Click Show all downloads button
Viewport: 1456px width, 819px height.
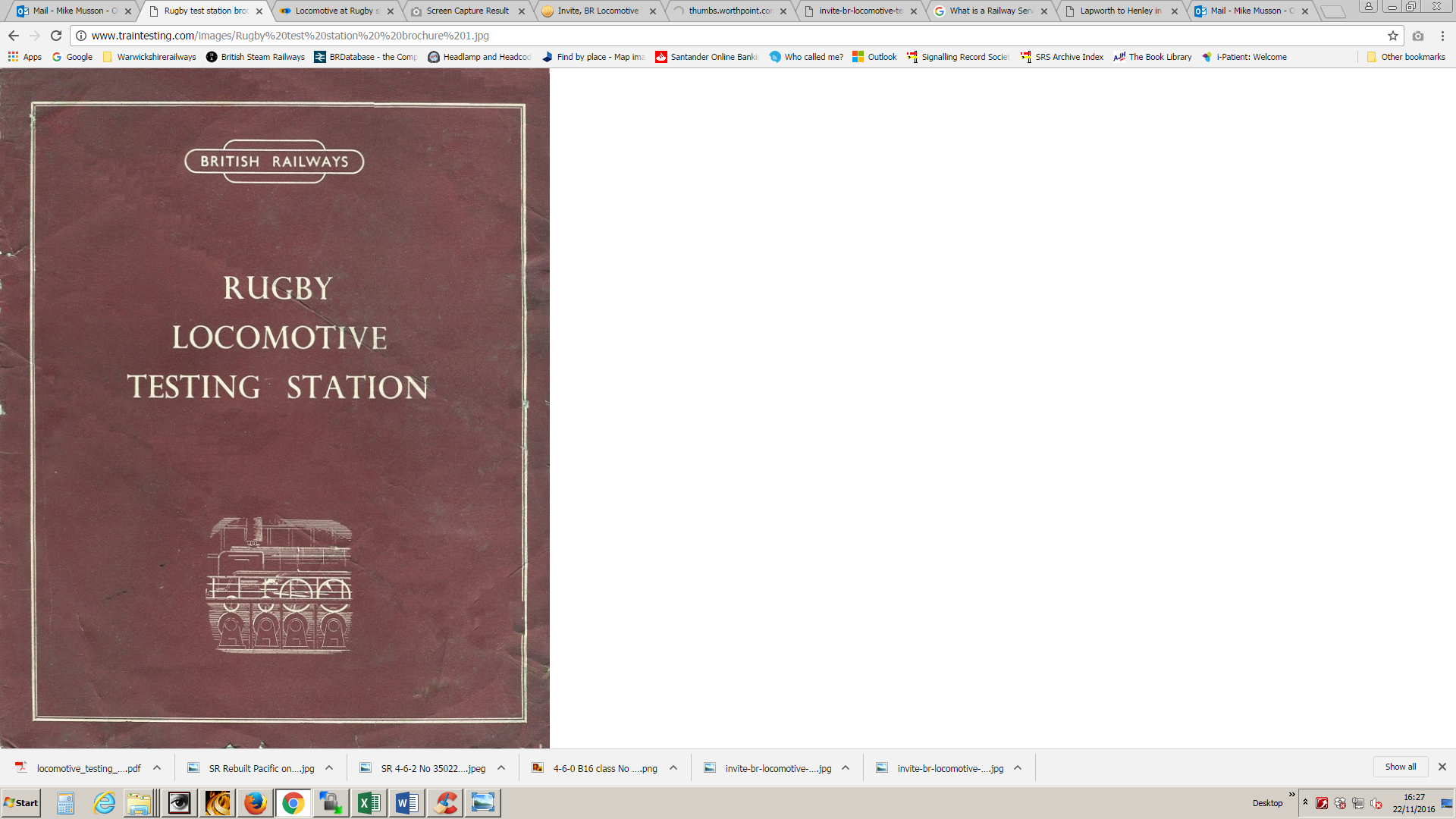pos(1400,767)
